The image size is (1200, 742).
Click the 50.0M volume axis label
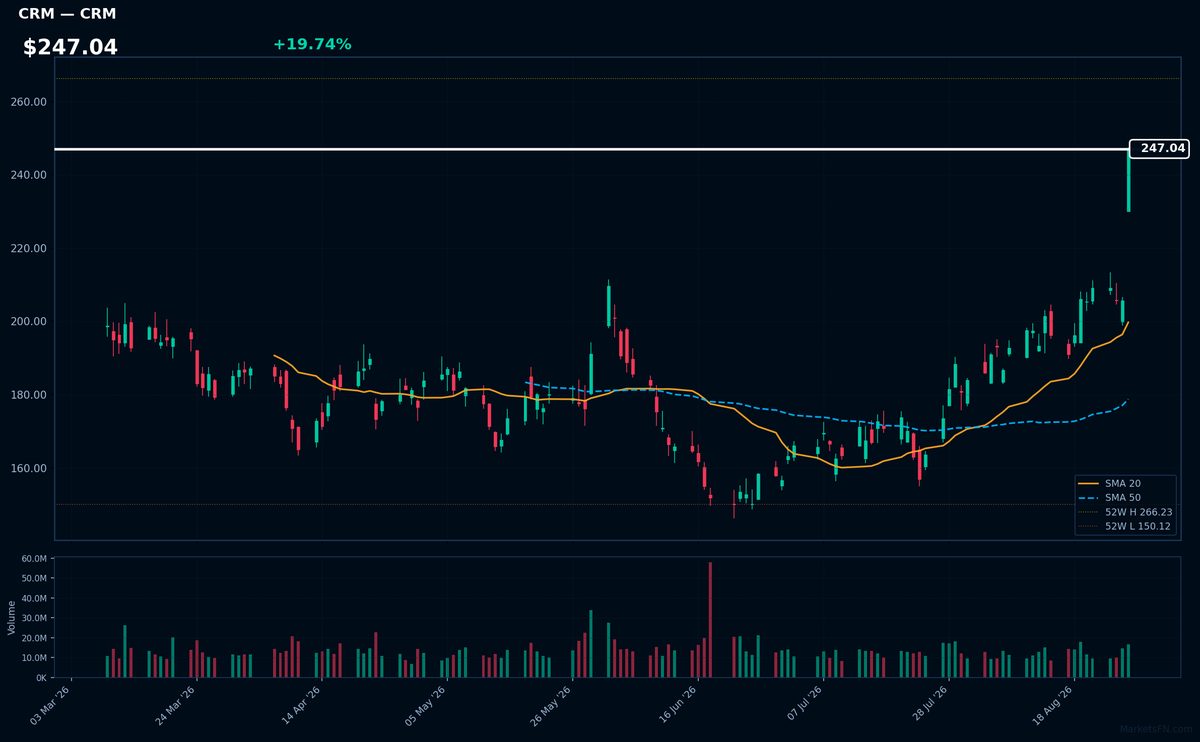tap(35, 579)
